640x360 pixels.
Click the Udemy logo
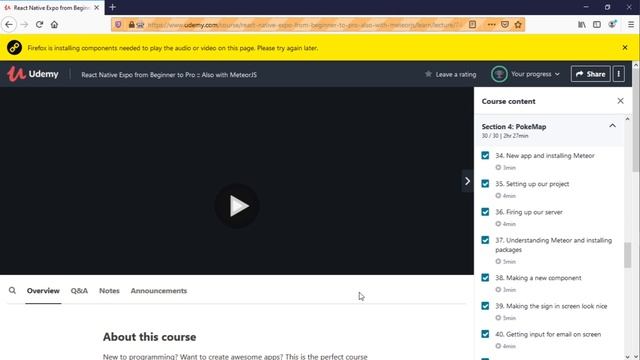(x=33, y=74)
